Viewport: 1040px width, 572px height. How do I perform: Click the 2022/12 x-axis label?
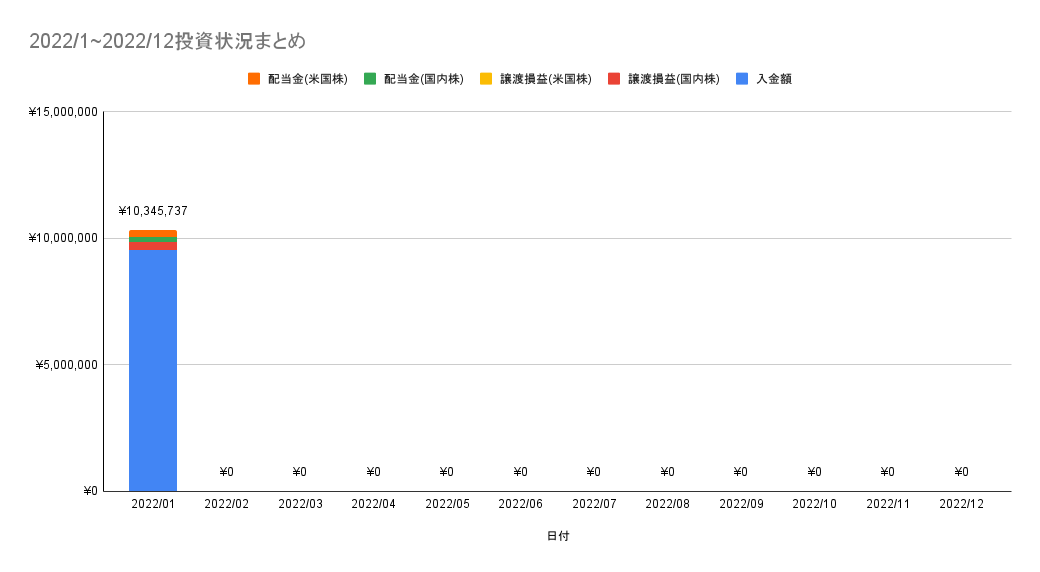(x=962, y=504)
